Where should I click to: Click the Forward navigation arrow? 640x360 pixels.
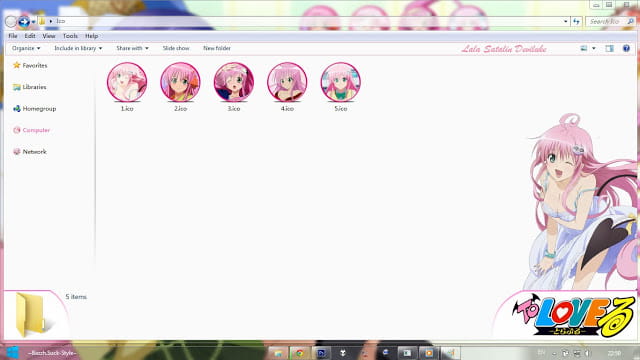[x=24, y=21]
